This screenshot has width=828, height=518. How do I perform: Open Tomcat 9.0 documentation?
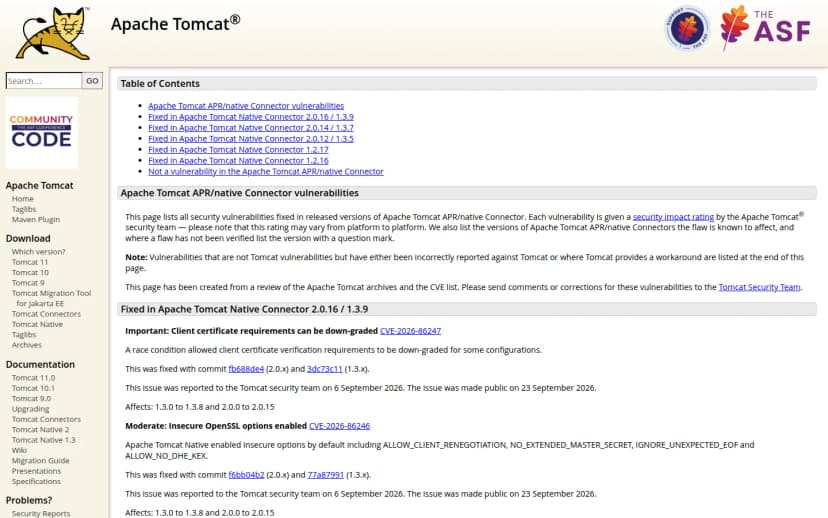31,398
